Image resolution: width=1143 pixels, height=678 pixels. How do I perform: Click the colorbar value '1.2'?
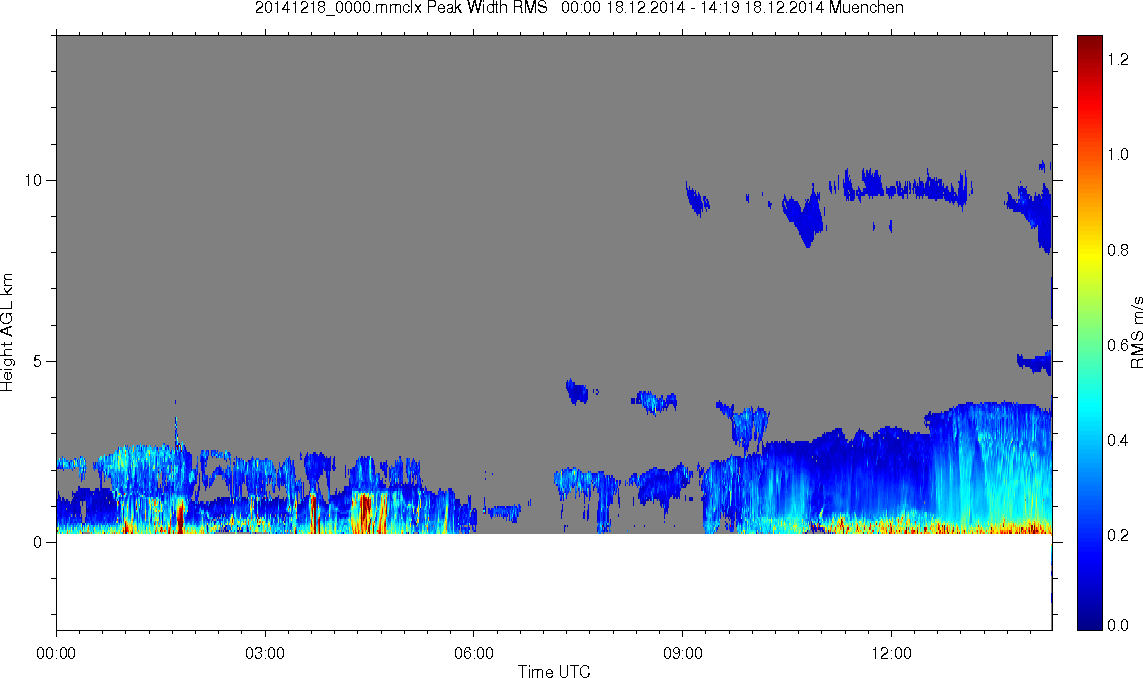click(1117, 60)
